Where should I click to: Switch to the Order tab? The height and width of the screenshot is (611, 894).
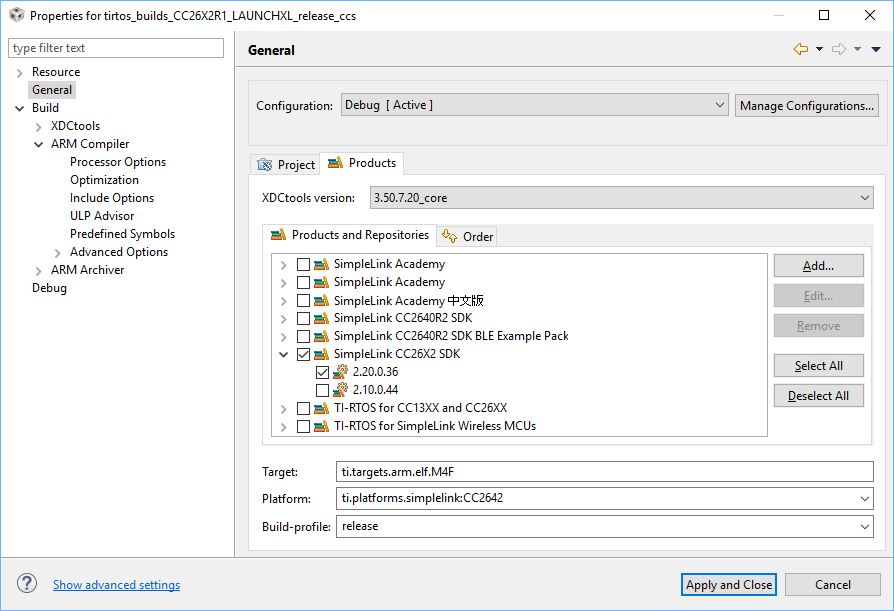click(468, 236)
